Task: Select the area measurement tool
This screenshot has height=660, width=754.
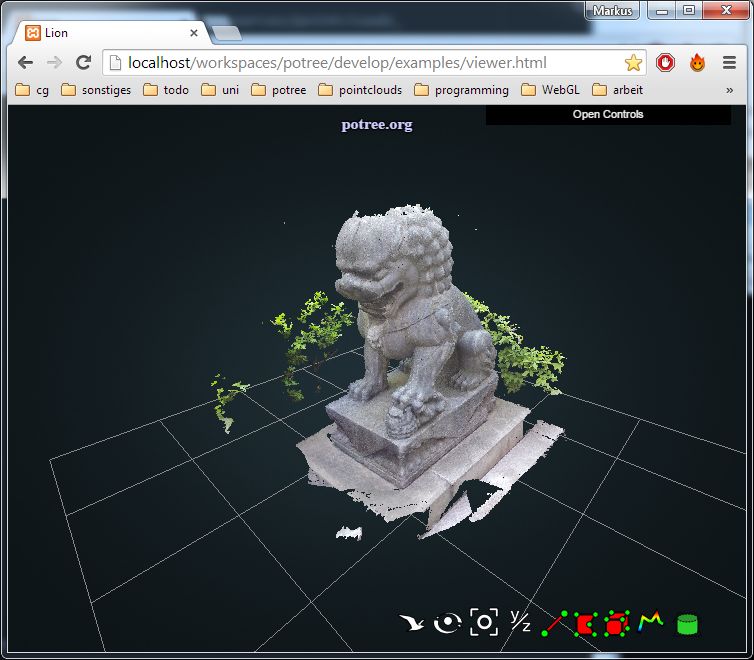Action: tap(585, 624)
